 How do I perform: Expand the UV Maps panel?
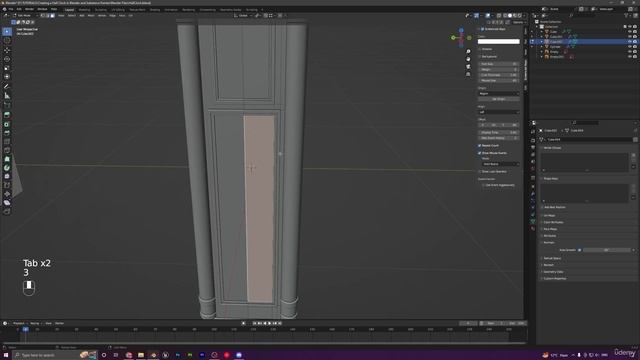pyautogui.click(x=549, y=215)
